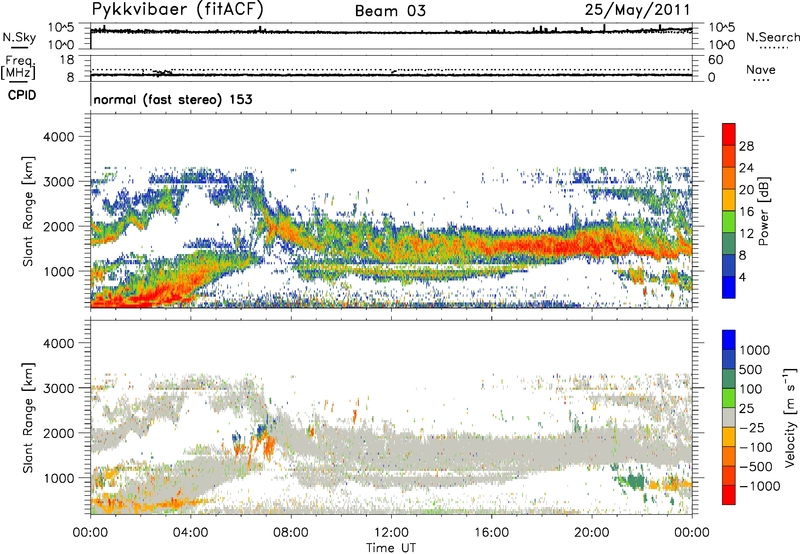Screen dimensions: 800x554
Task: Click the '28' tick on power colorbar
Action: [x=746, y=146]
